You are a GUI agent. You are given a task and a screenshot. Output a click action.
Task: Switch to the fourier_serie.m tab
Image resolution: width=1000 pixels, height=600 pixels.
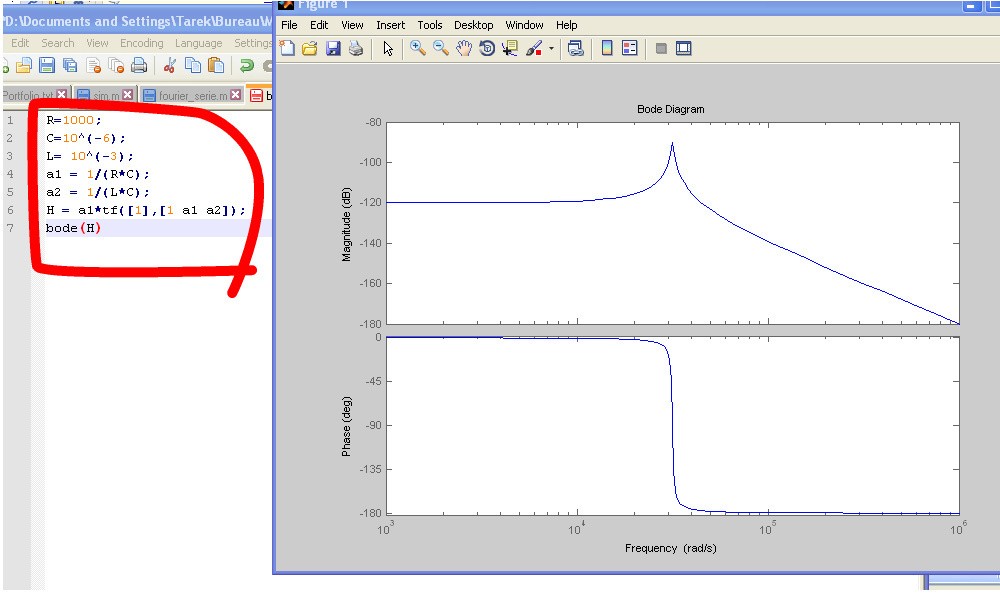(x=186, y=96)
